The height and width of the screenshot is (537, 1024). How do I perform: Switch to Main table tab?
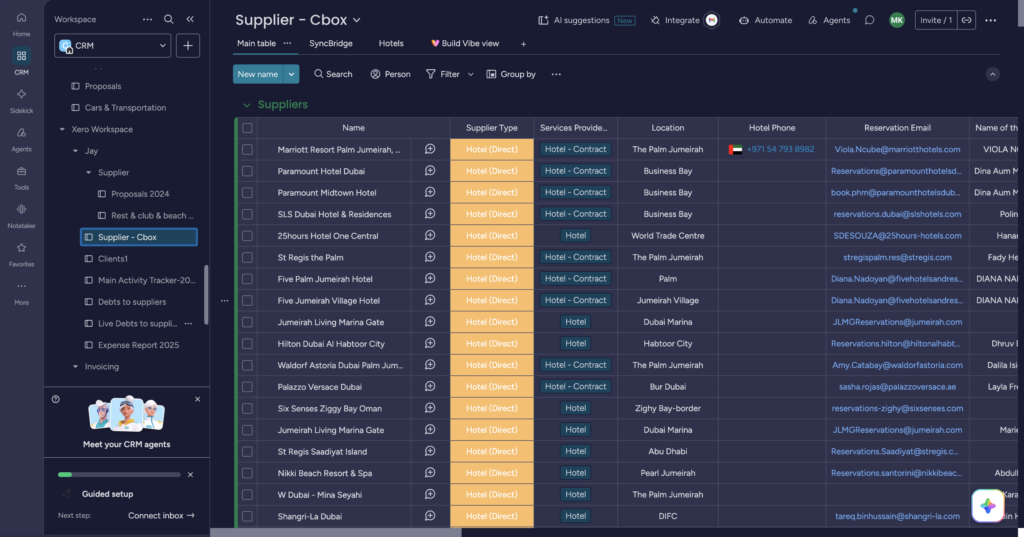tap(256, 43)
